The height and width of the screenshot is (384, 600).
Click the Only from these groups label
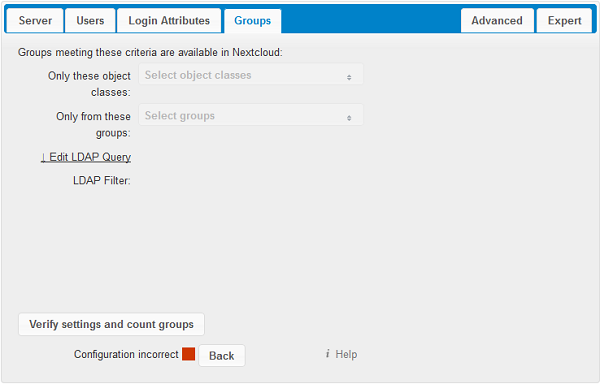point(93,124)
